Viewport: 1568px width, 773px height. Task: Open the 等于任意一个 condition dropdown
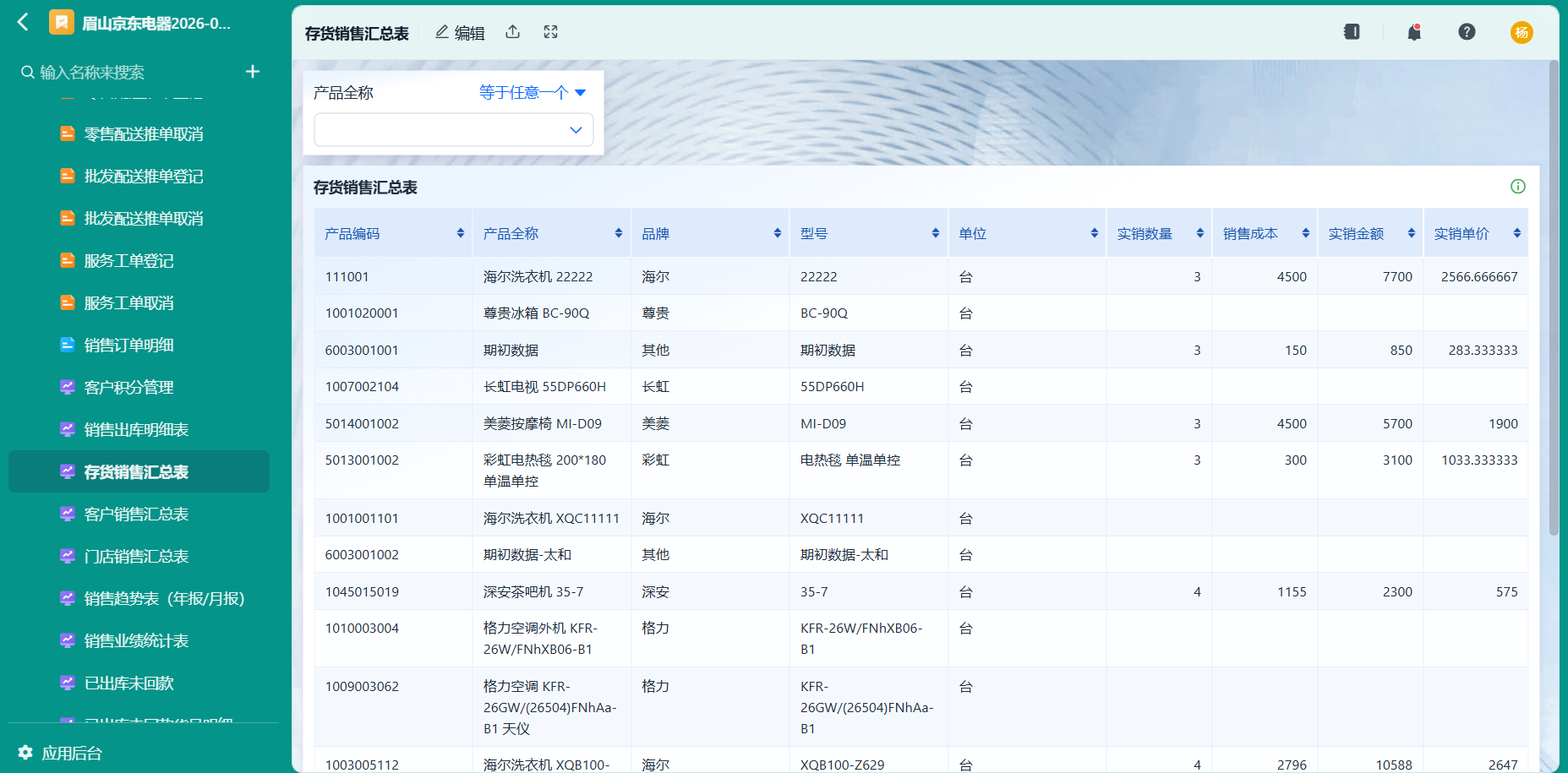pos(533,92)
